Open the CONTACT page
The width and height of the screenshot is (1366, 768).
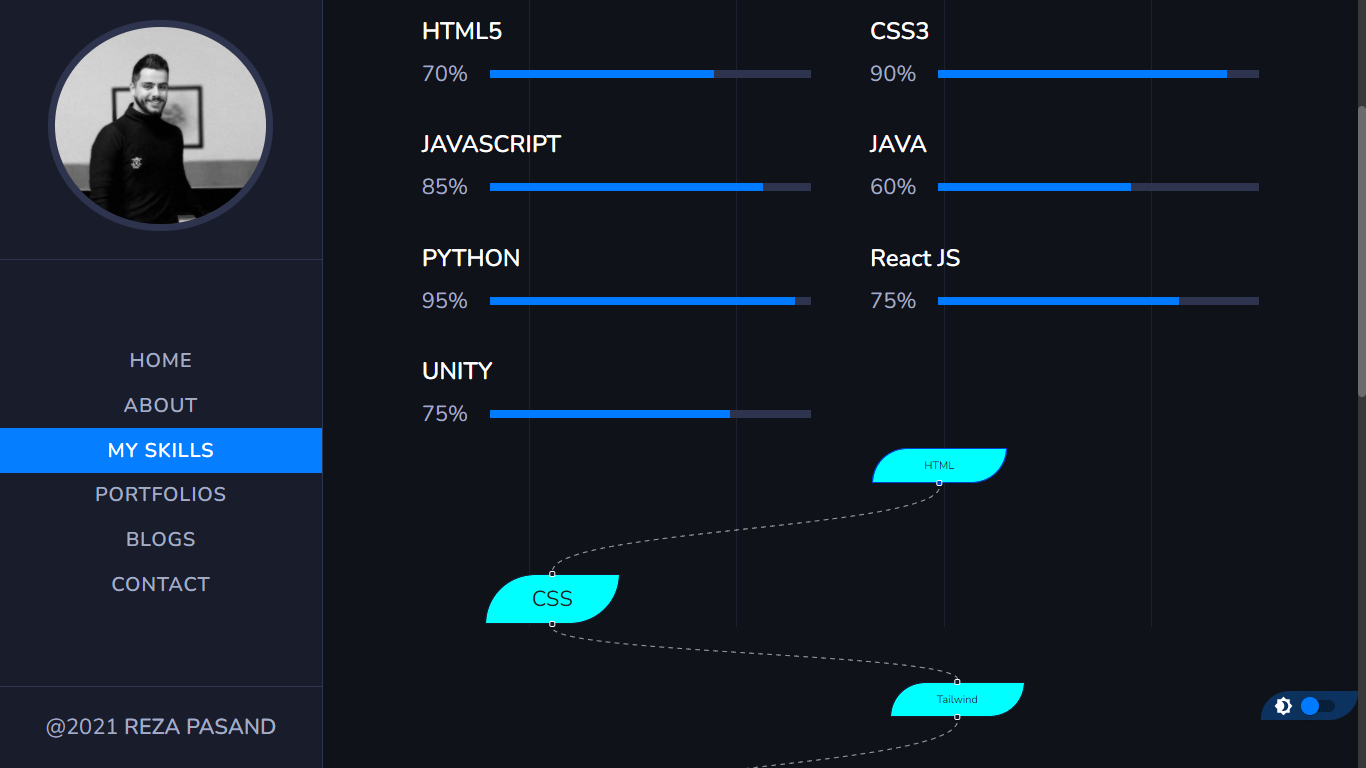(160, 584)
